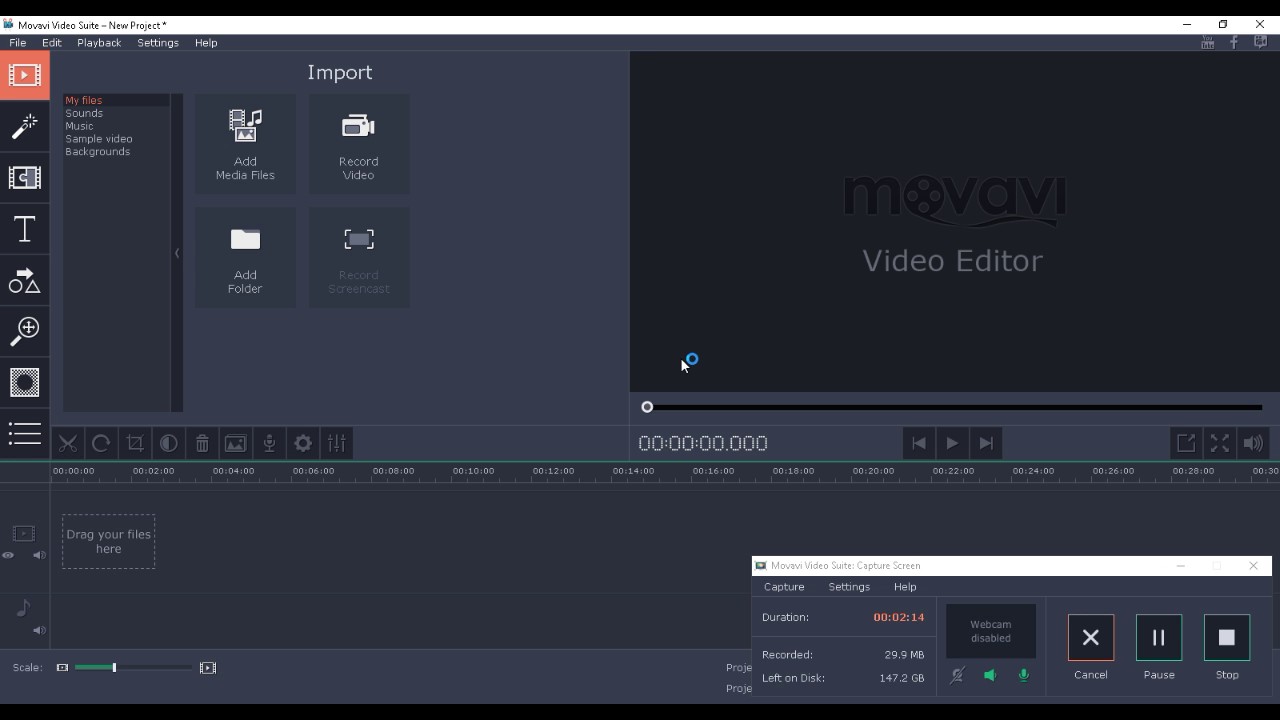Viewport: 1280px width, 720px height.
Task: Open the Callouts shapes tab
Action: 24,281
